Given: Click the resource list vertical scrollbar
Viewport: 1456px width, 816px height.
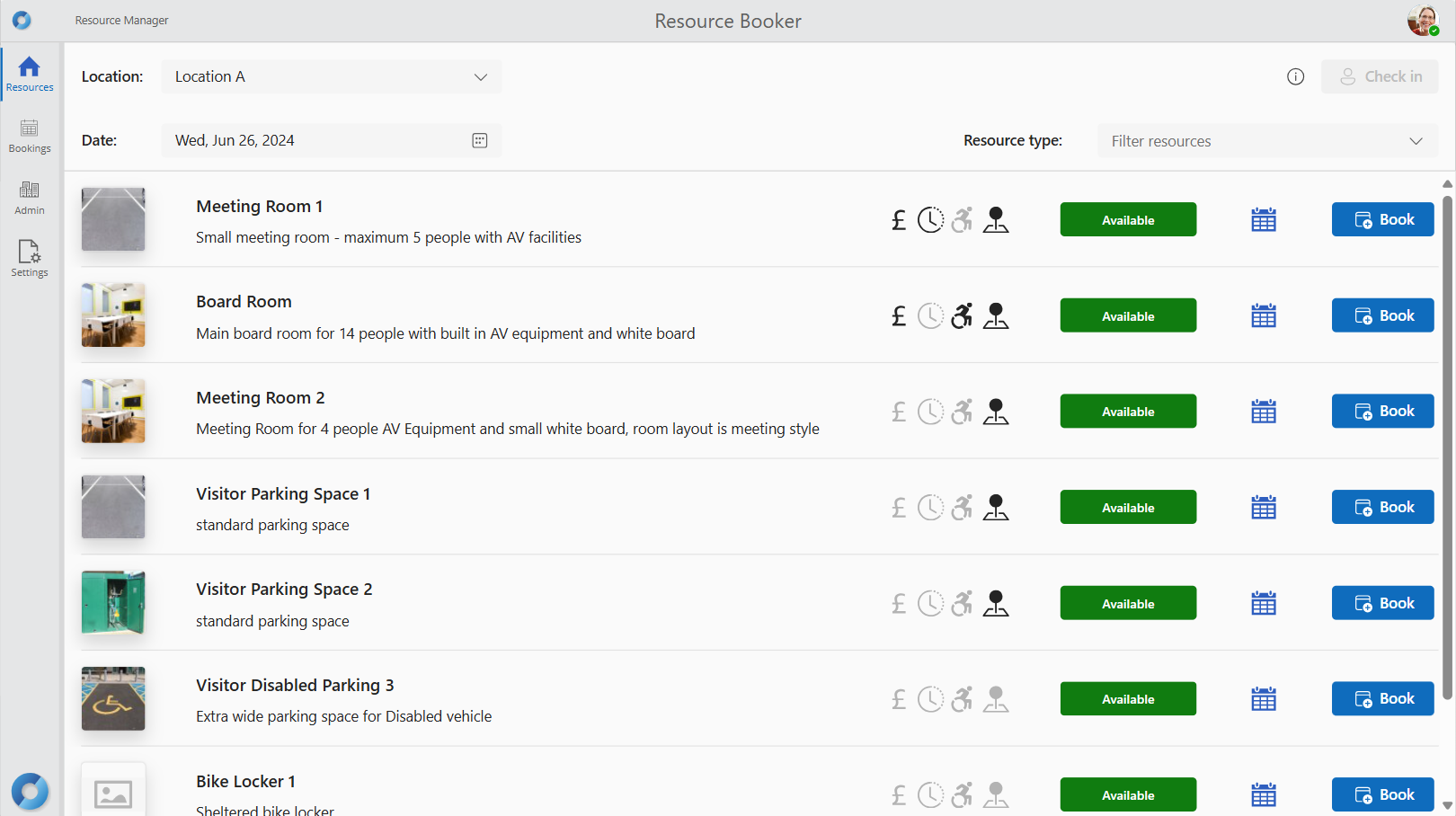Looking at the screenshot, I should [x=1447, y=449].
